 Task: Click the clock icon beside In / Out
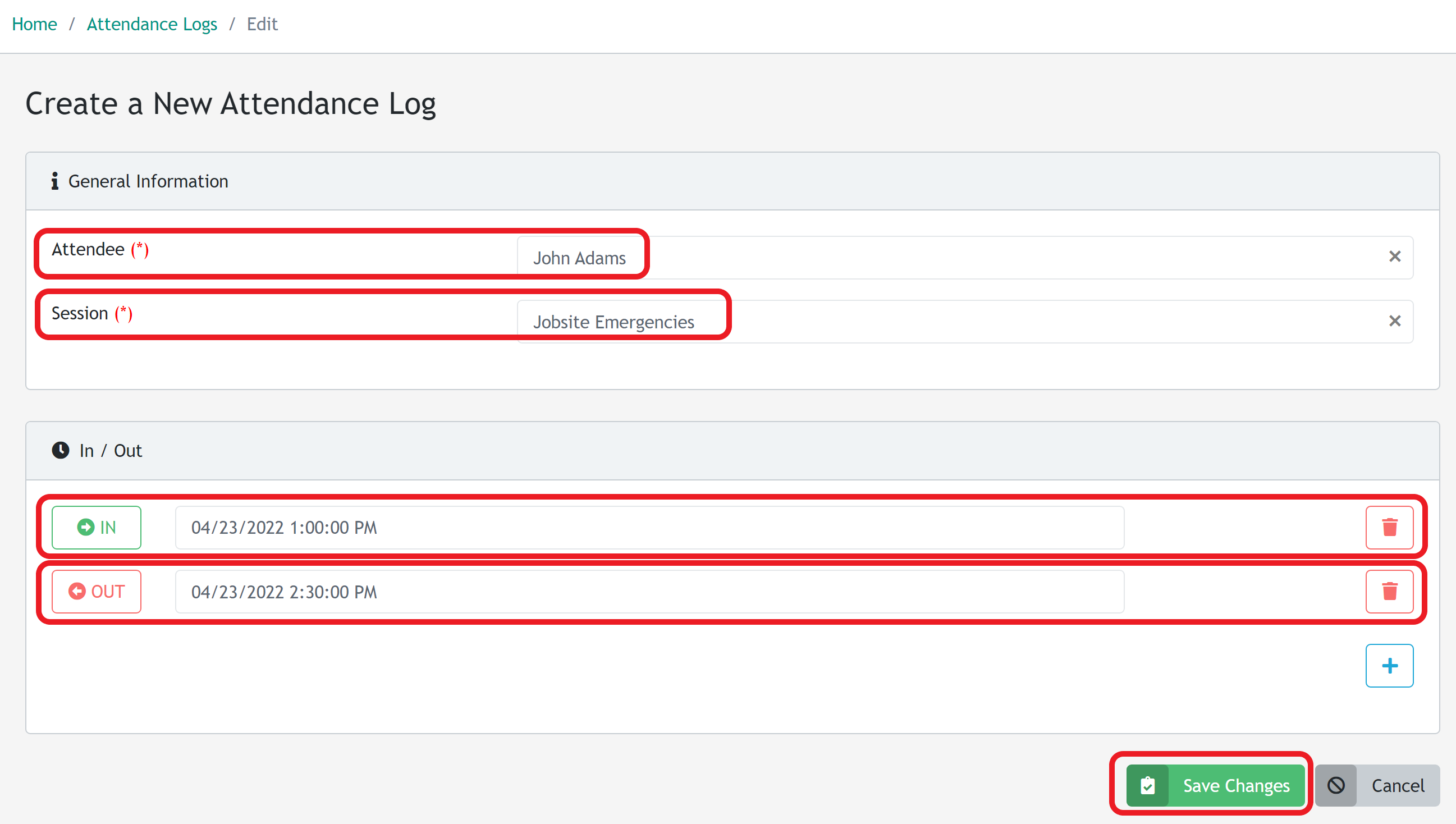pos(61,450)
